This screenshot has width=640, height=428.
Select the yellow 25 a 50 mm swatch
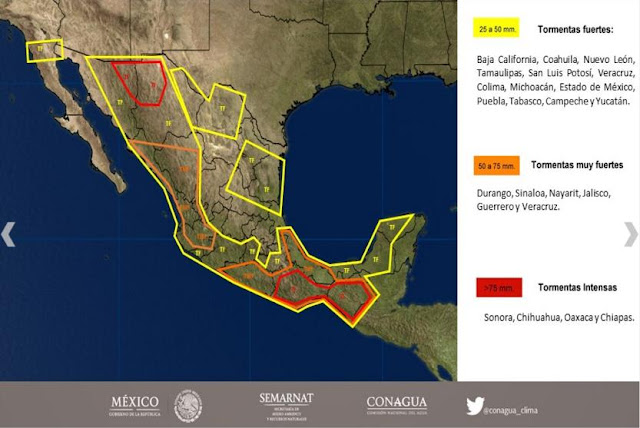496,28
